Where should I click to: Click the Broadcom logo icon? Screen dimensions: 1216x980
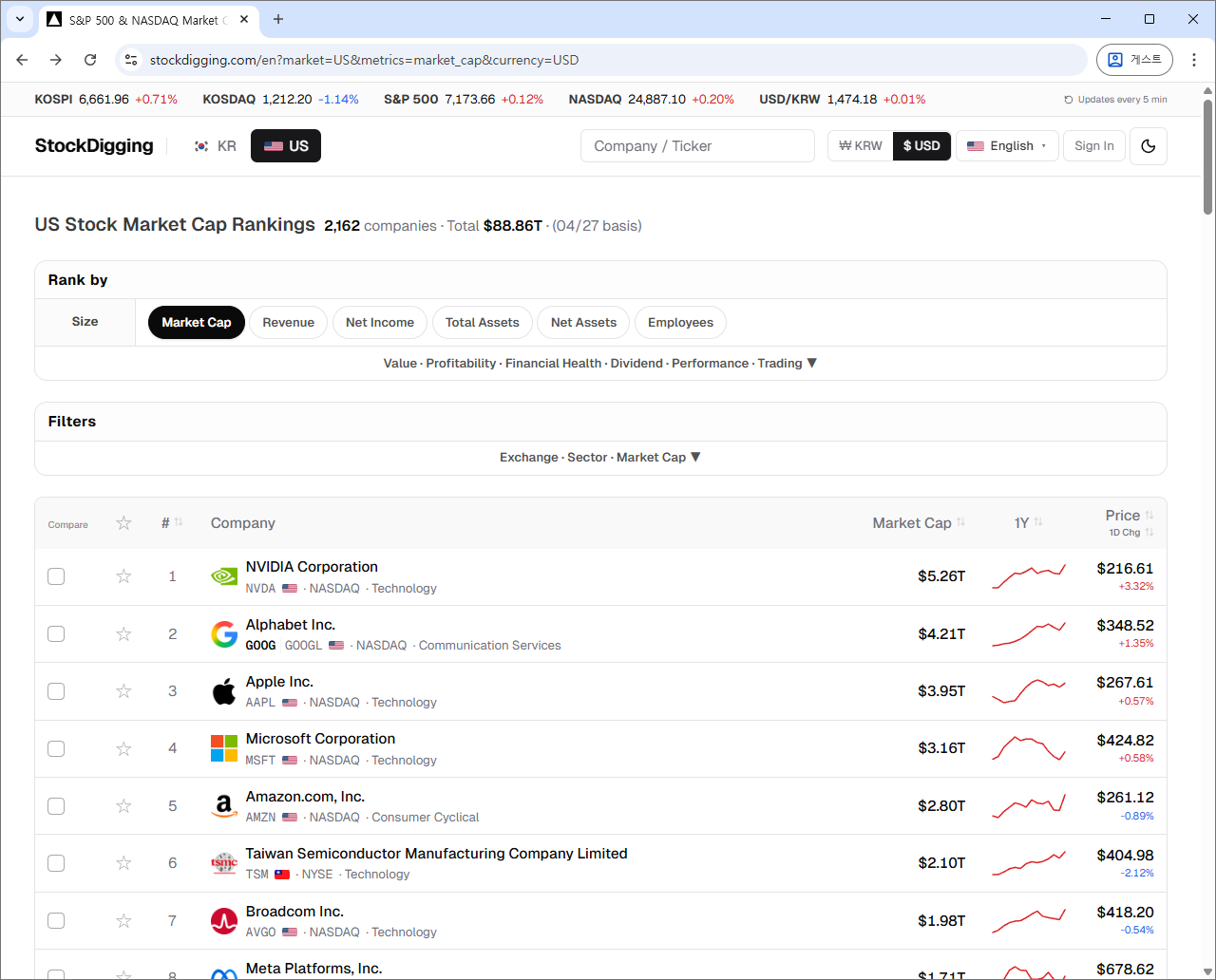(224, 921)
